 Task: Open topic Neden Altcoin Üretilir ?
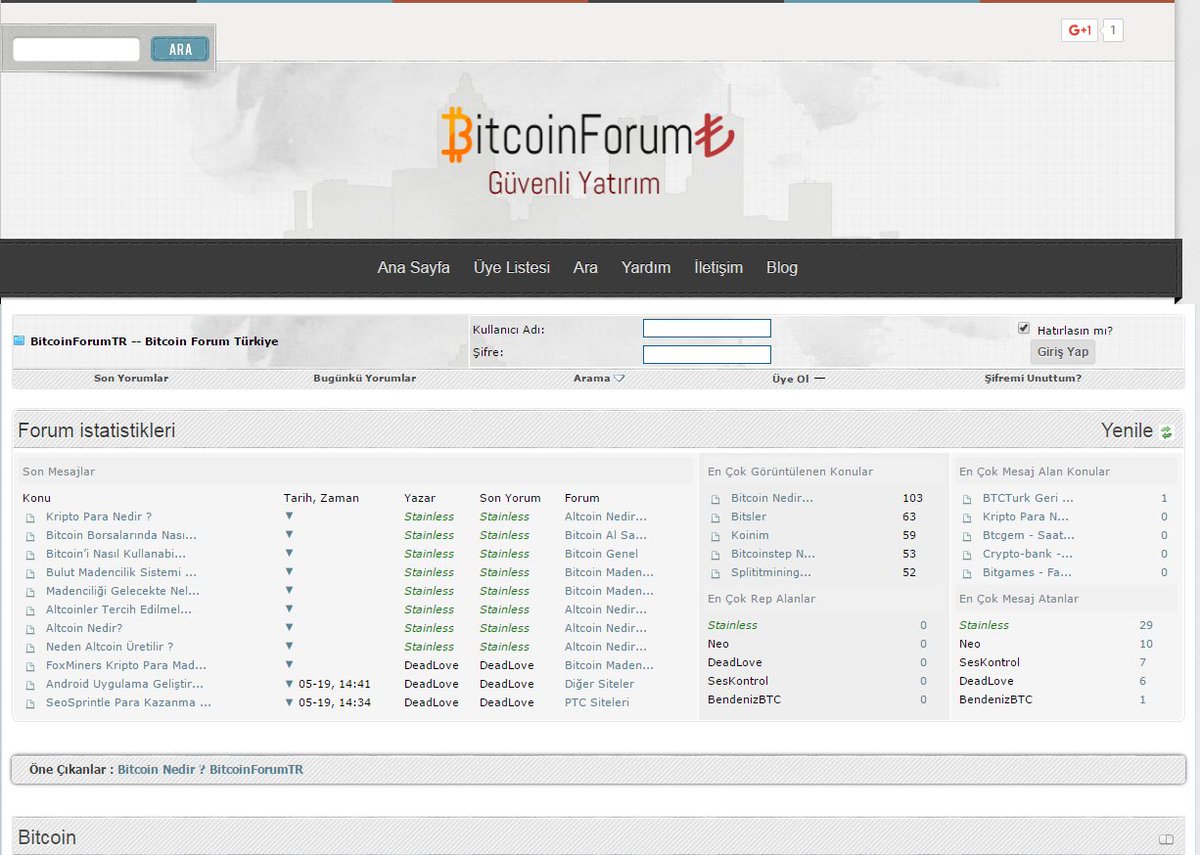[x=109, y=647]
